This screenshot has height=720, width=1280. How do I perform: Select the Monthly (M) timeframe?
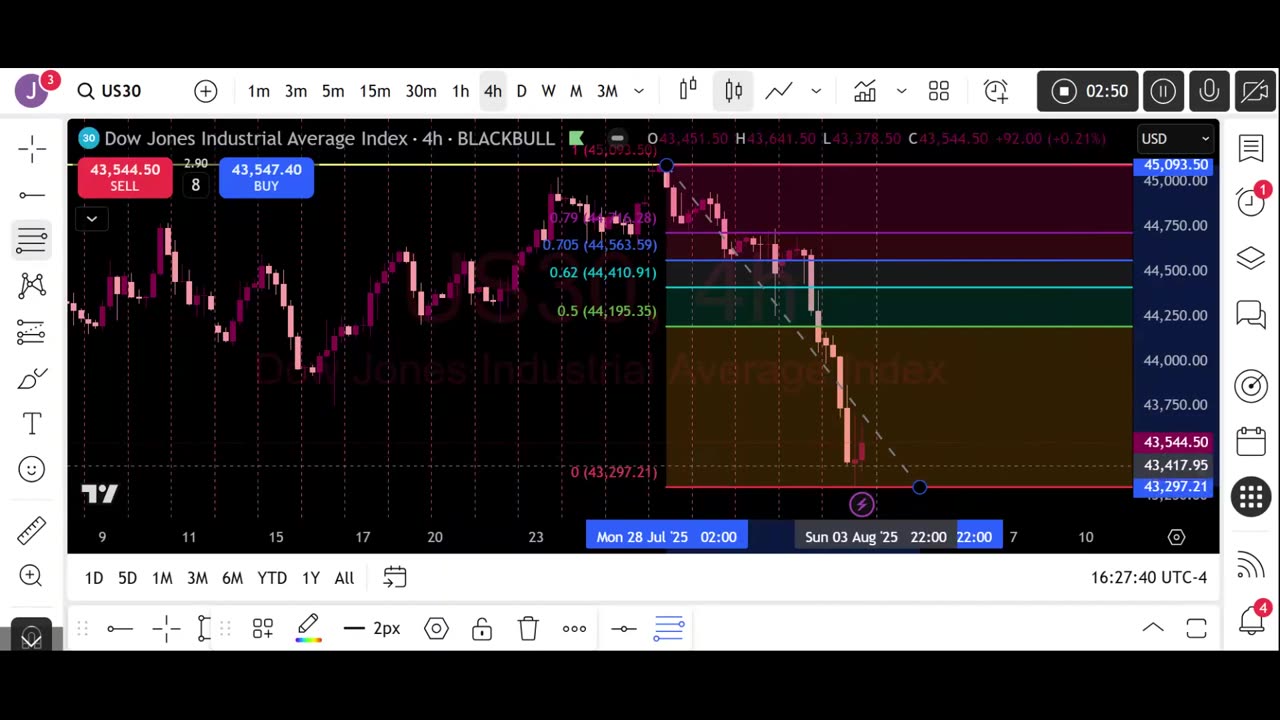coord(576,91)
